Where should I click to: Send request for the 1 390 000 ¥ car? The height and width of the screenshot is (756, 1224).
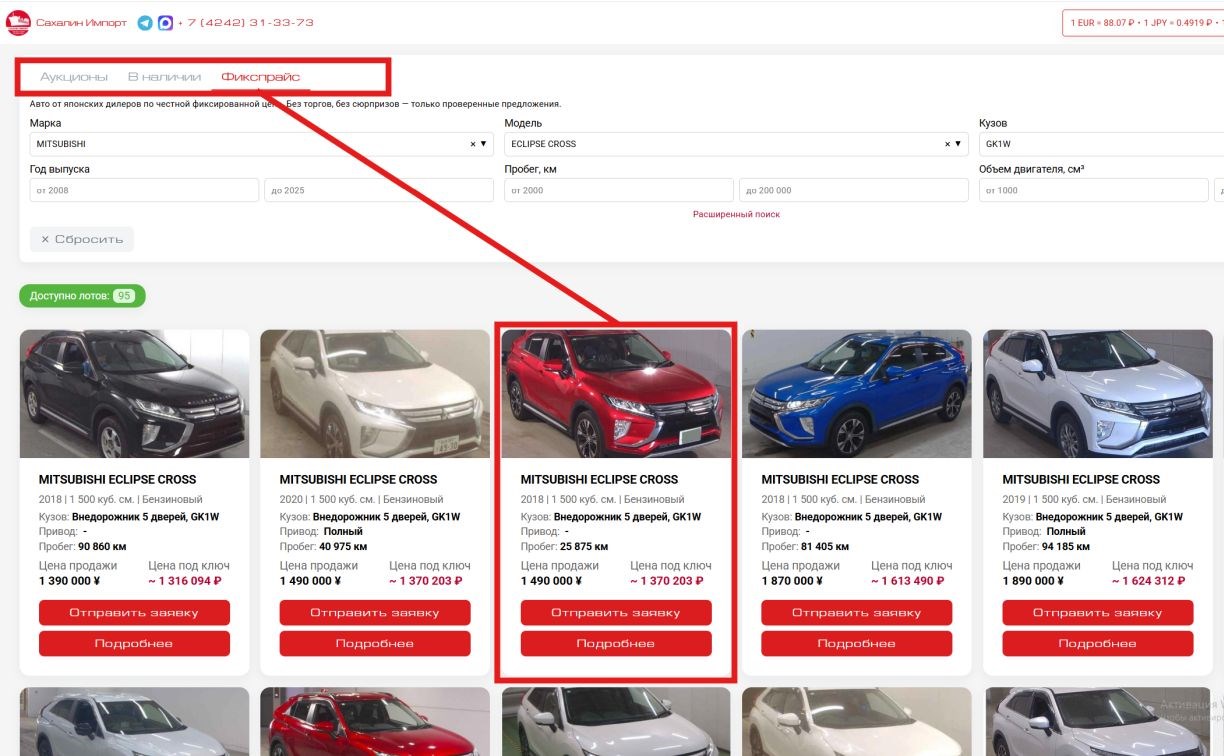point(134,613)
